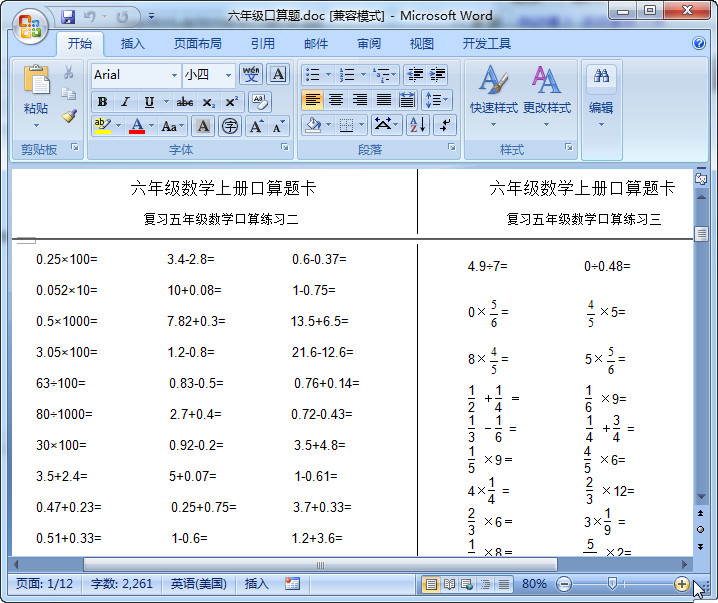This screenshot has width=718, height=603.
Task: Switch to Full Screen Reading view
Action: (449, 584)
